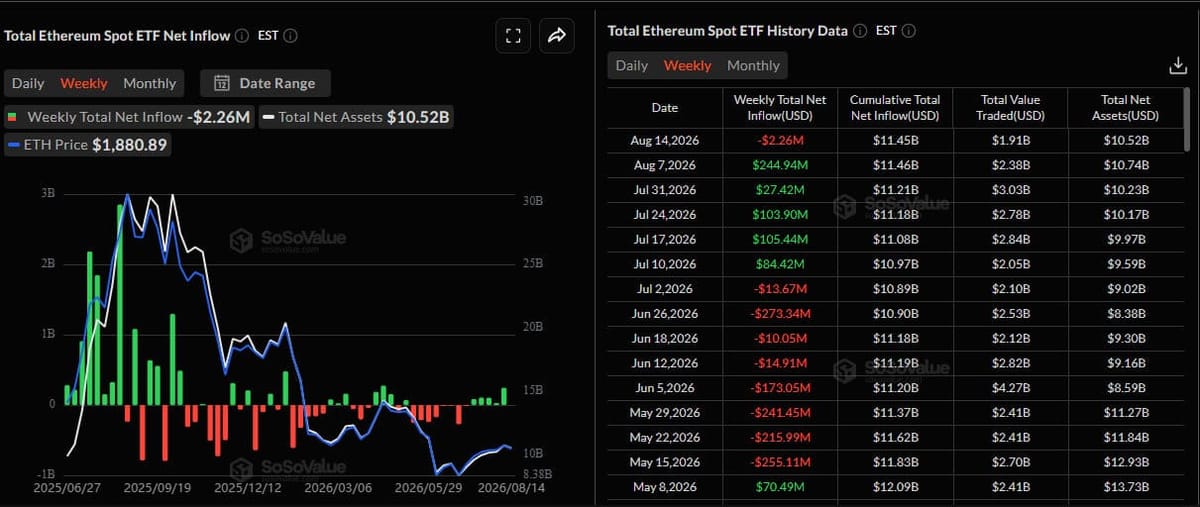Click the $84.42M inflow value
1200x507 pixels.
coord(780,264)
